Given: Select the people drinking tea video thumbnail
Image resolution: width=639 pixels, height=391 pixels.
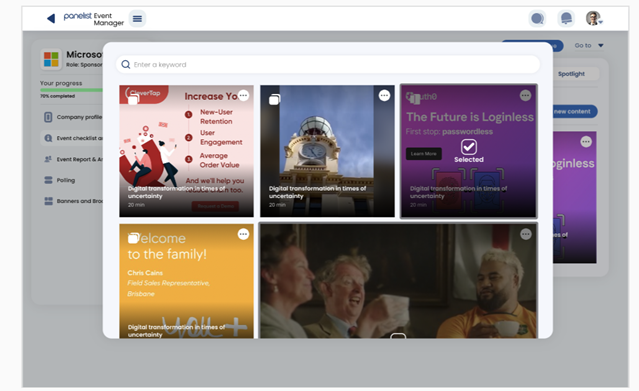Looking at the screenshot, I should pyautogui.click(x=399, y=281).
